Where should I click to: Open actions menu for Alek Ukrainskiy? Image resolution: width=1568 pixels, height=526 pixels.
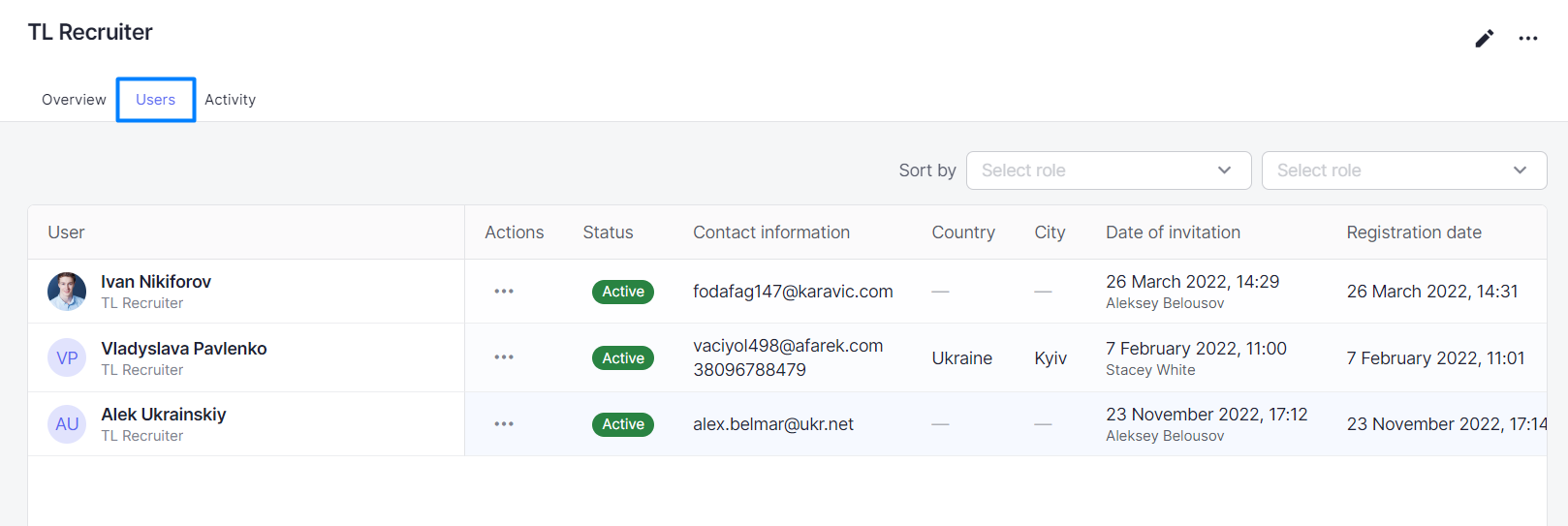click(504, 424)
